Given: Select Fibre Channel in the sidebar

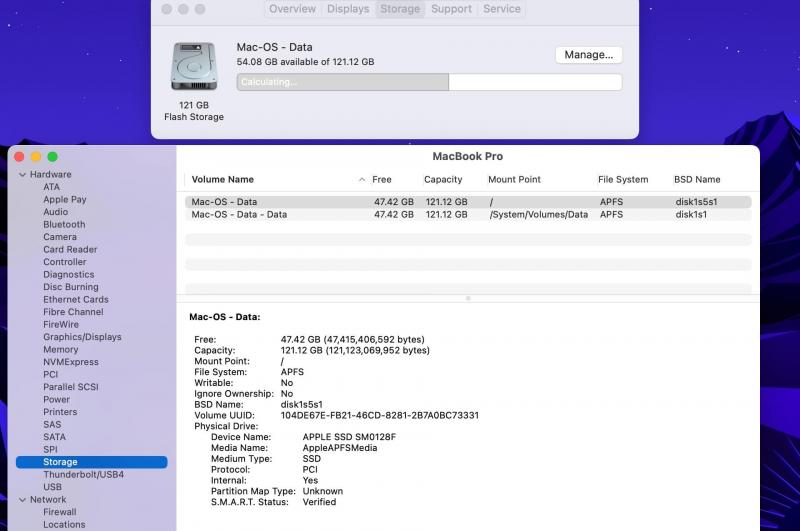Looking at the screenshot, I should [x=73, y=312].
